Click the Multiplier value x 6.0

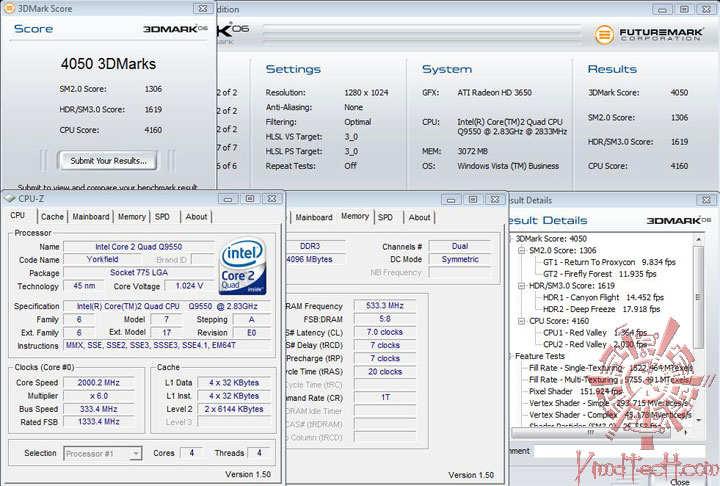[98, 396]
